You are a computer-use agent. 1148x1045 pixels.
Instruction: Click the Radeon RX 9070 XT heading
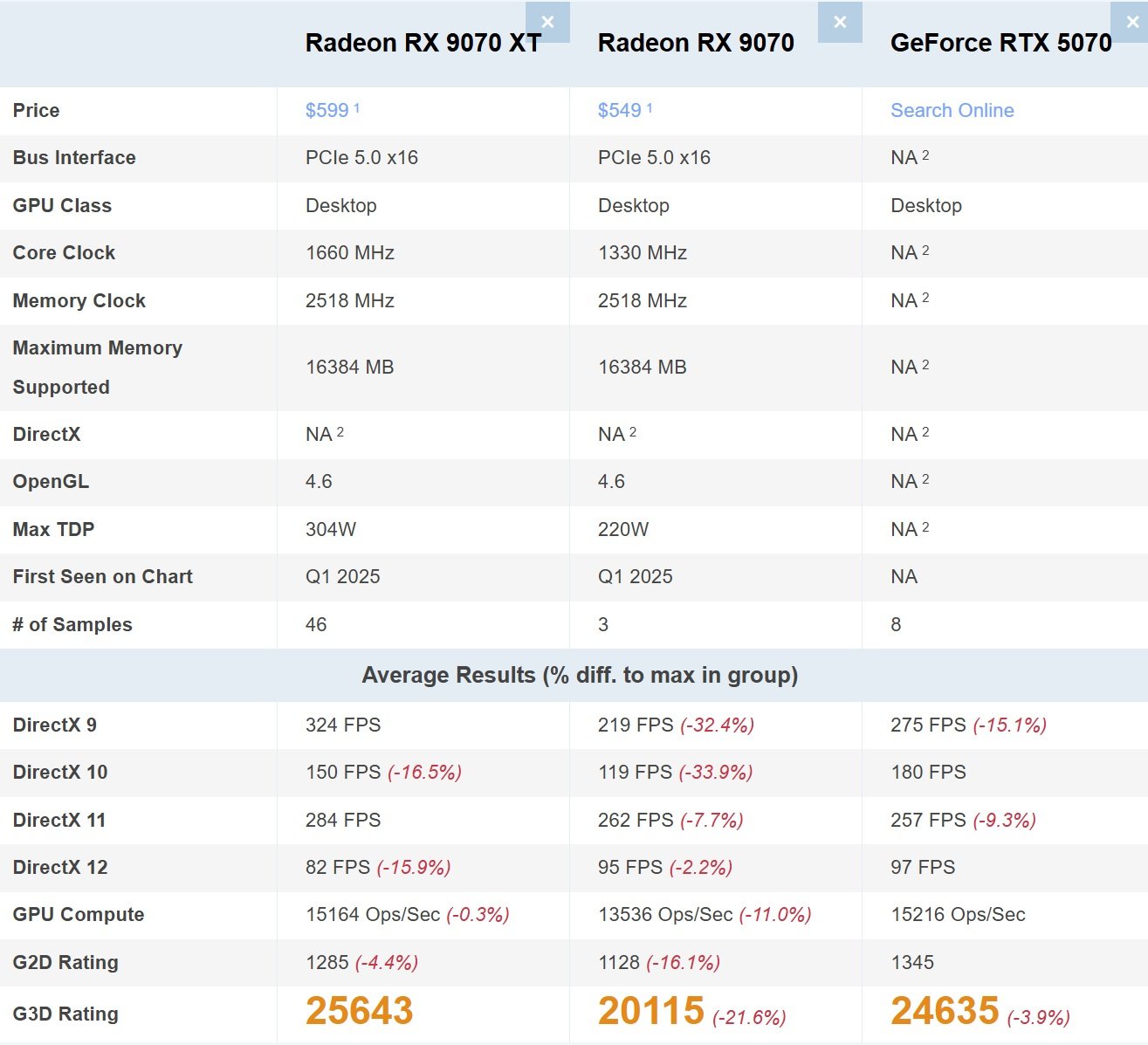pyautogui.click(x=423, y=43)
